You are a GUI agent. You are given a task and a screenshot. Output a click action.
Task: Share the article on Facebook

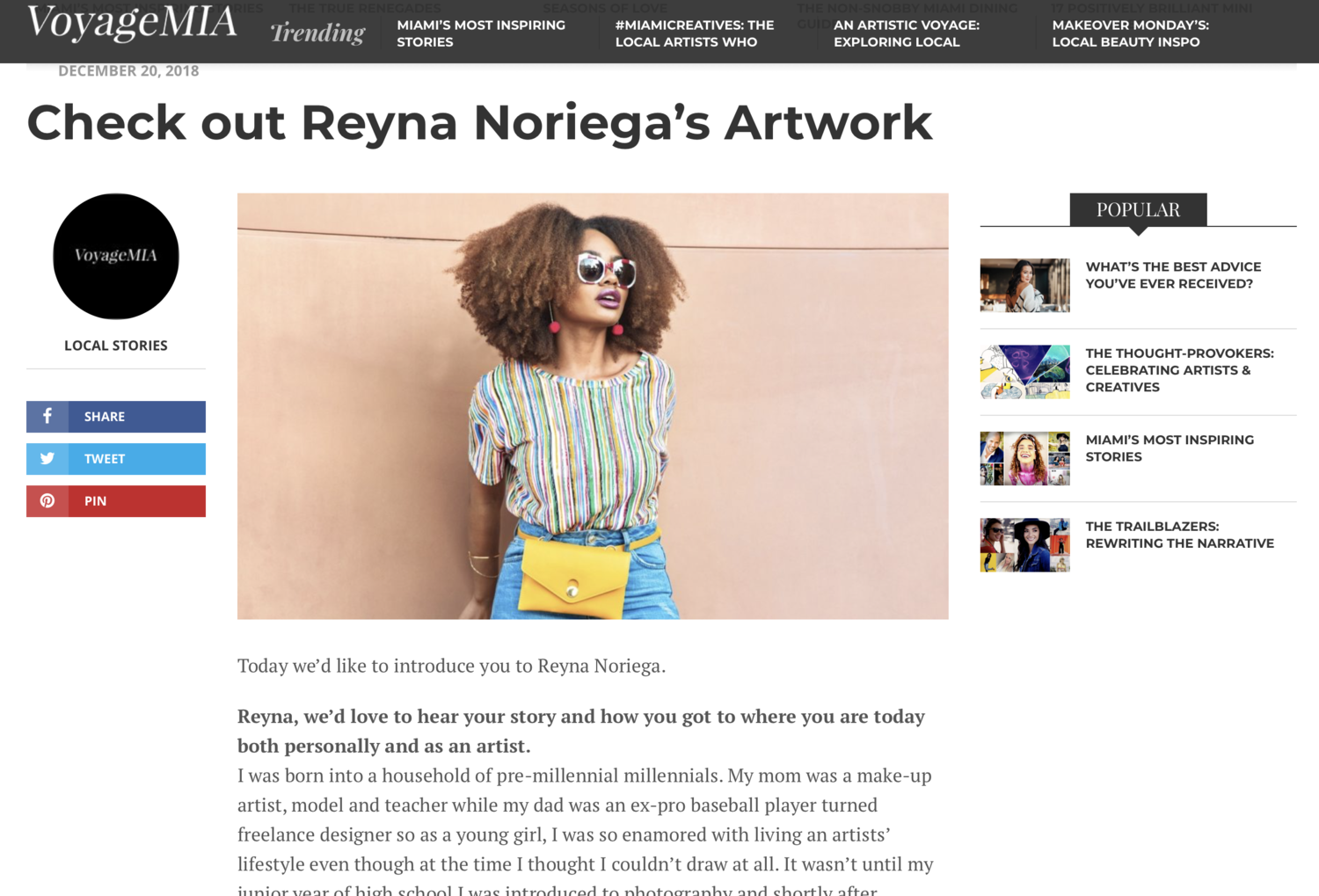tap(116, 417)
